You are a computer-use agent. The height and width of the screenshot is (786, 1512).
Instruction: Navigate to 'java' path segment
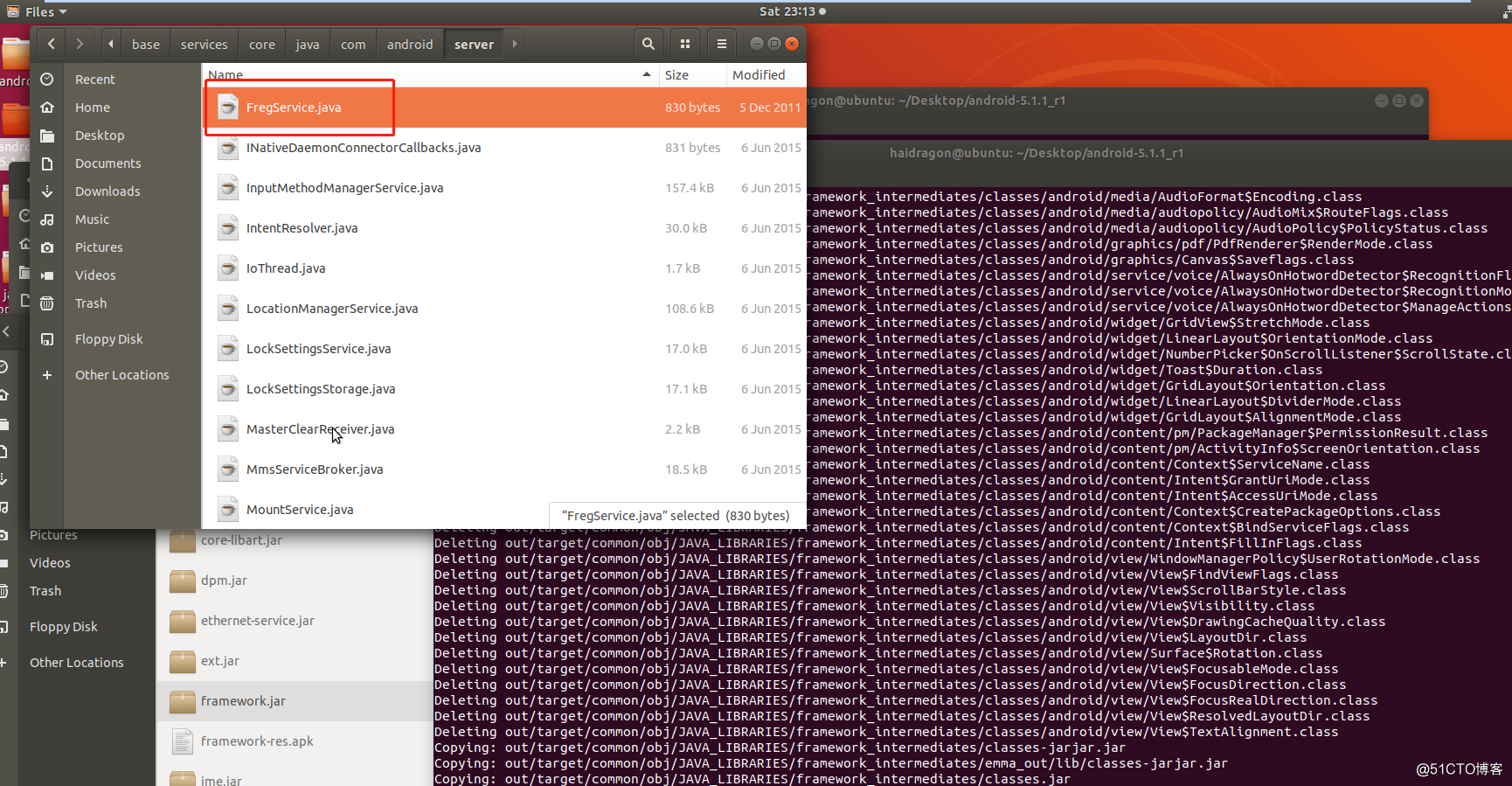pyautogui.click(x=308, y=45)
